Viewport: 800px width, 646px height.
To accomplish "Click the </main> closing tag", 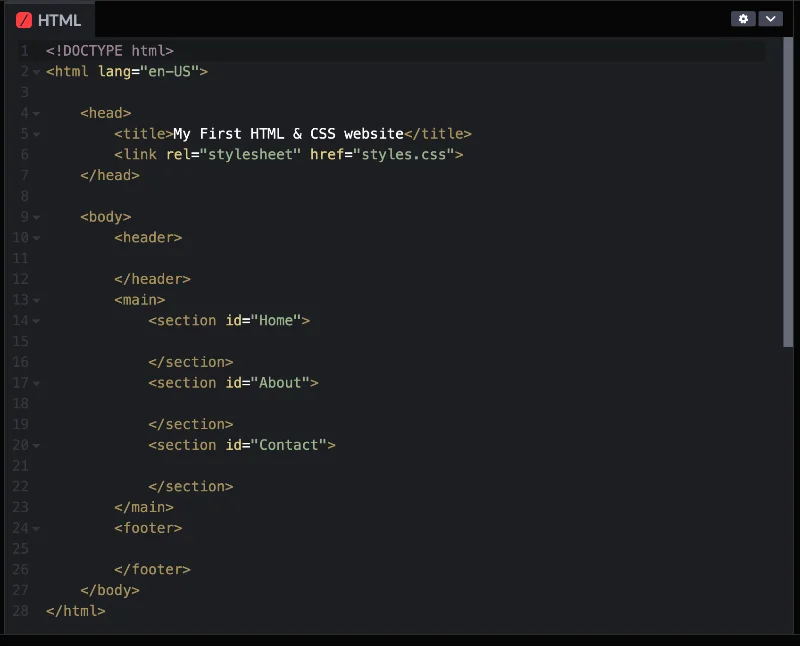I will pos(144,507).
